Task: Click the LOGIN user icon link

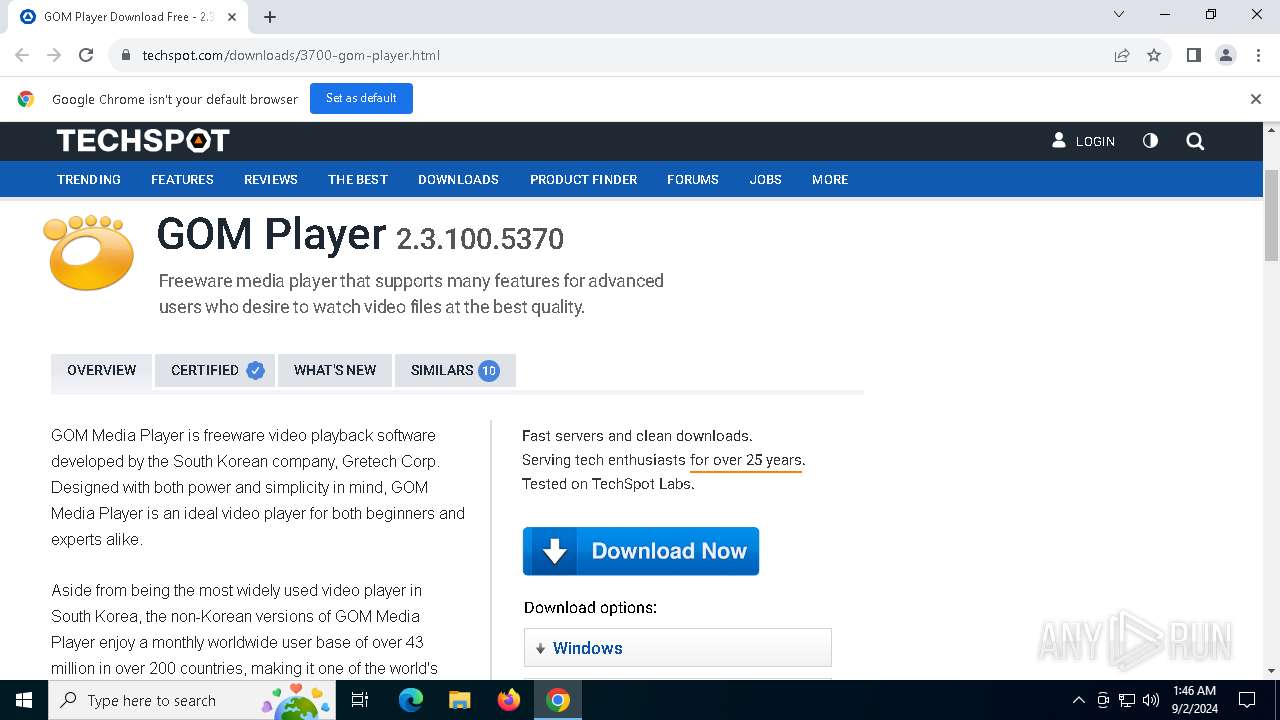Action: (1083, 141)
